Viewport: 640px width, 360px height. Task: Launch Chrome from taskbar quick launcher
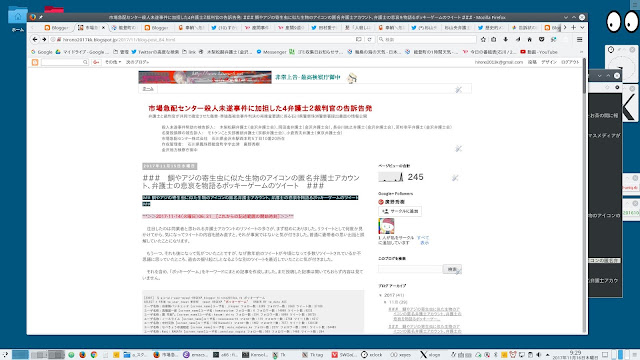(x=94, y=355)
